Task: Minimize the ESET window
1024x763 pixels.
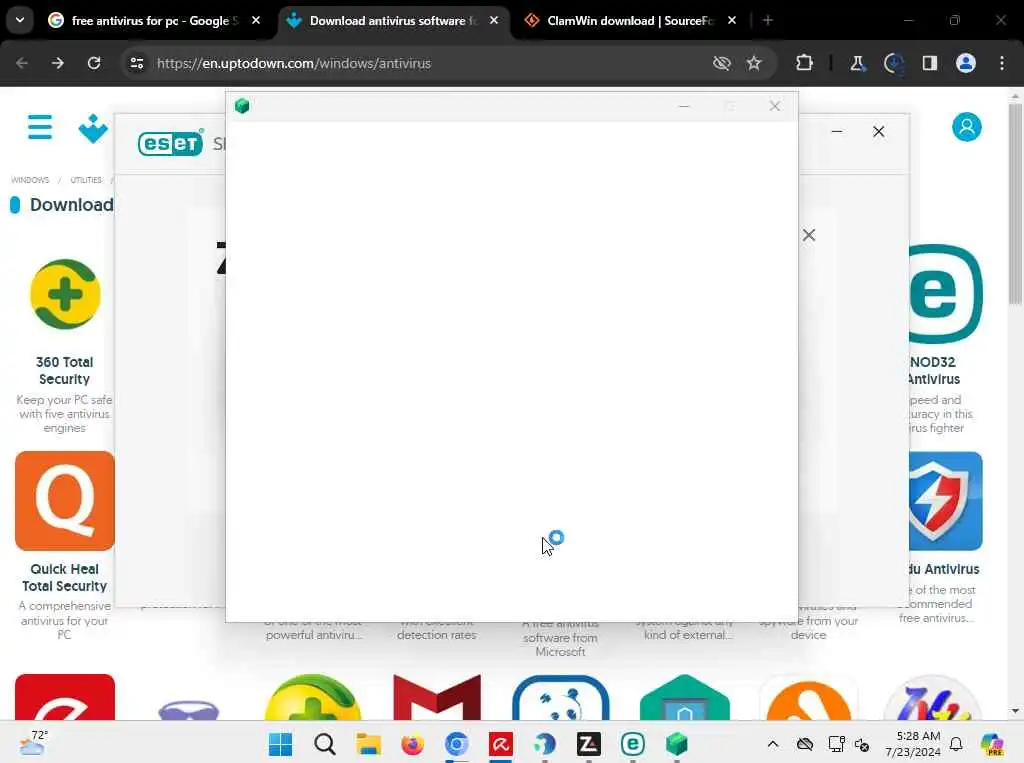Action: click(x=837, y=132)
